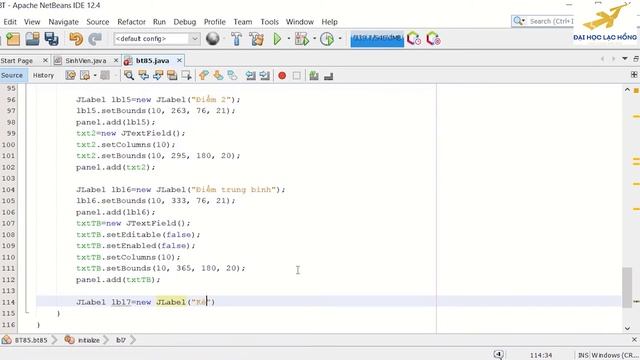Viewport: 640px width, 360px height.
Task: Expand Profile Project dropdown arrow
Action: tap(340, 39)
